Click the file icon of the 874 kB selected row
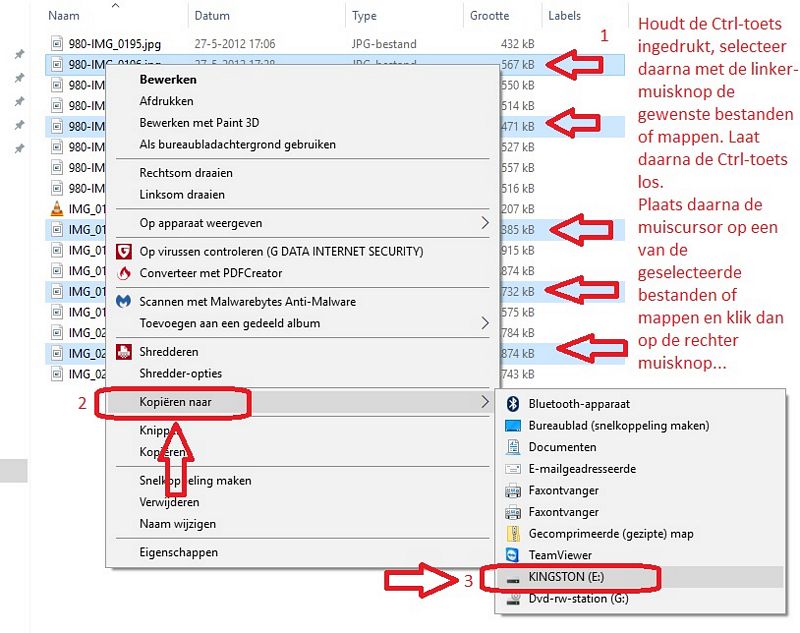 pos(57,353)
